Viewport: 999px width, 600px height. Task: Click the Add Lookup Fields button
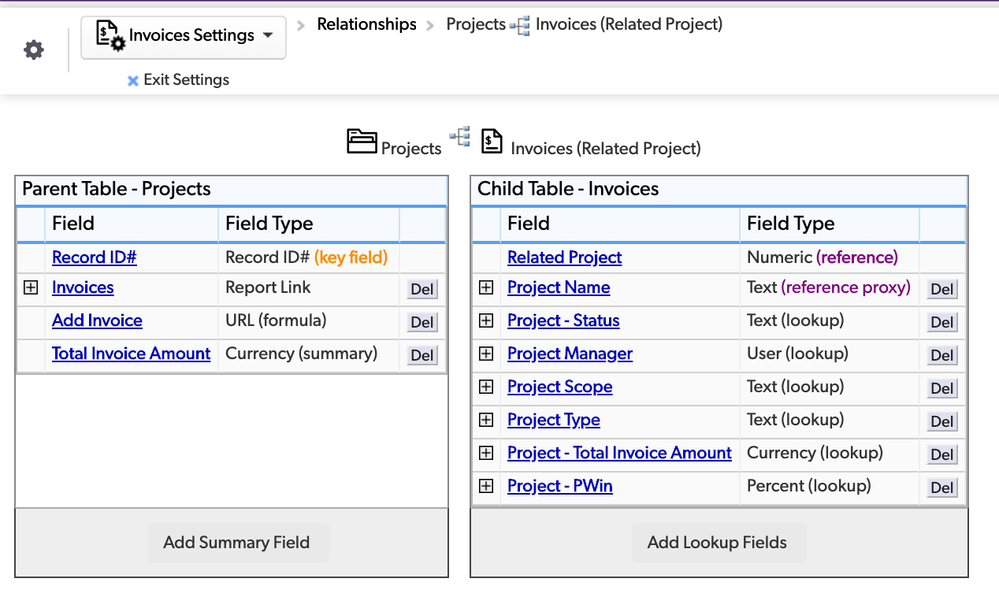pyautogui.click(x=719, y=543)
